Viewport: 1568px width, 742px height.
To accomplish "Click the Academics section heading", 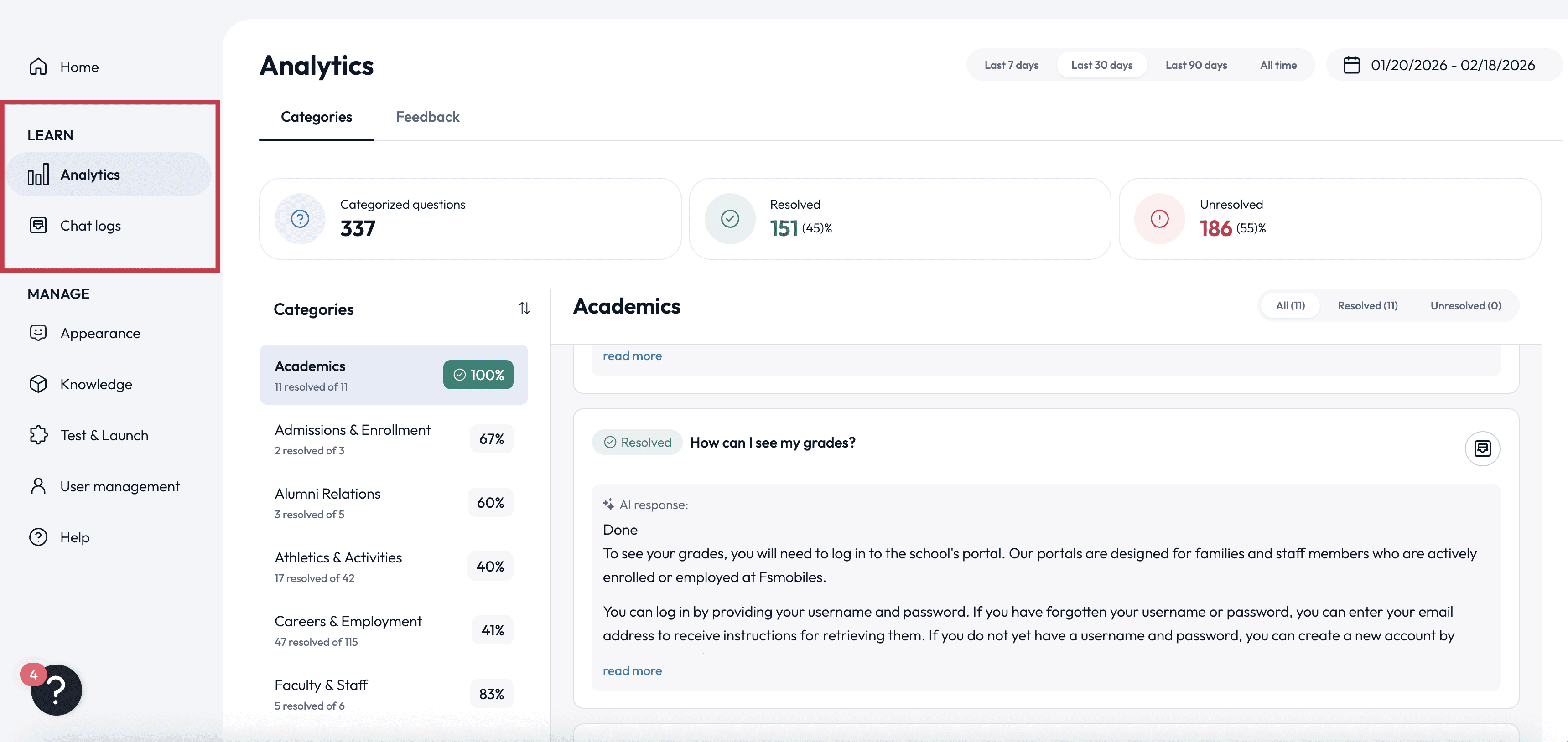I will coord(626,306).
